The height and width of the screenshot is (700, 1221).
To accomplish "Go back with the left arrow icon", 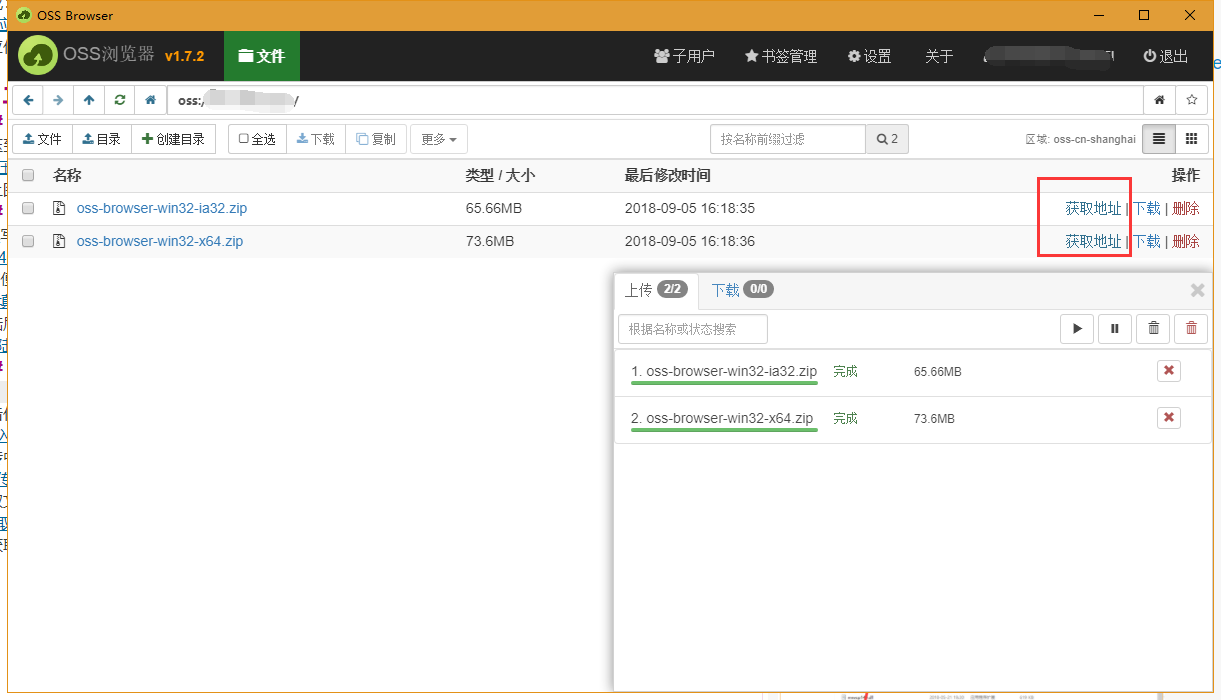I will pyautogui.click(x=28, y=100).
